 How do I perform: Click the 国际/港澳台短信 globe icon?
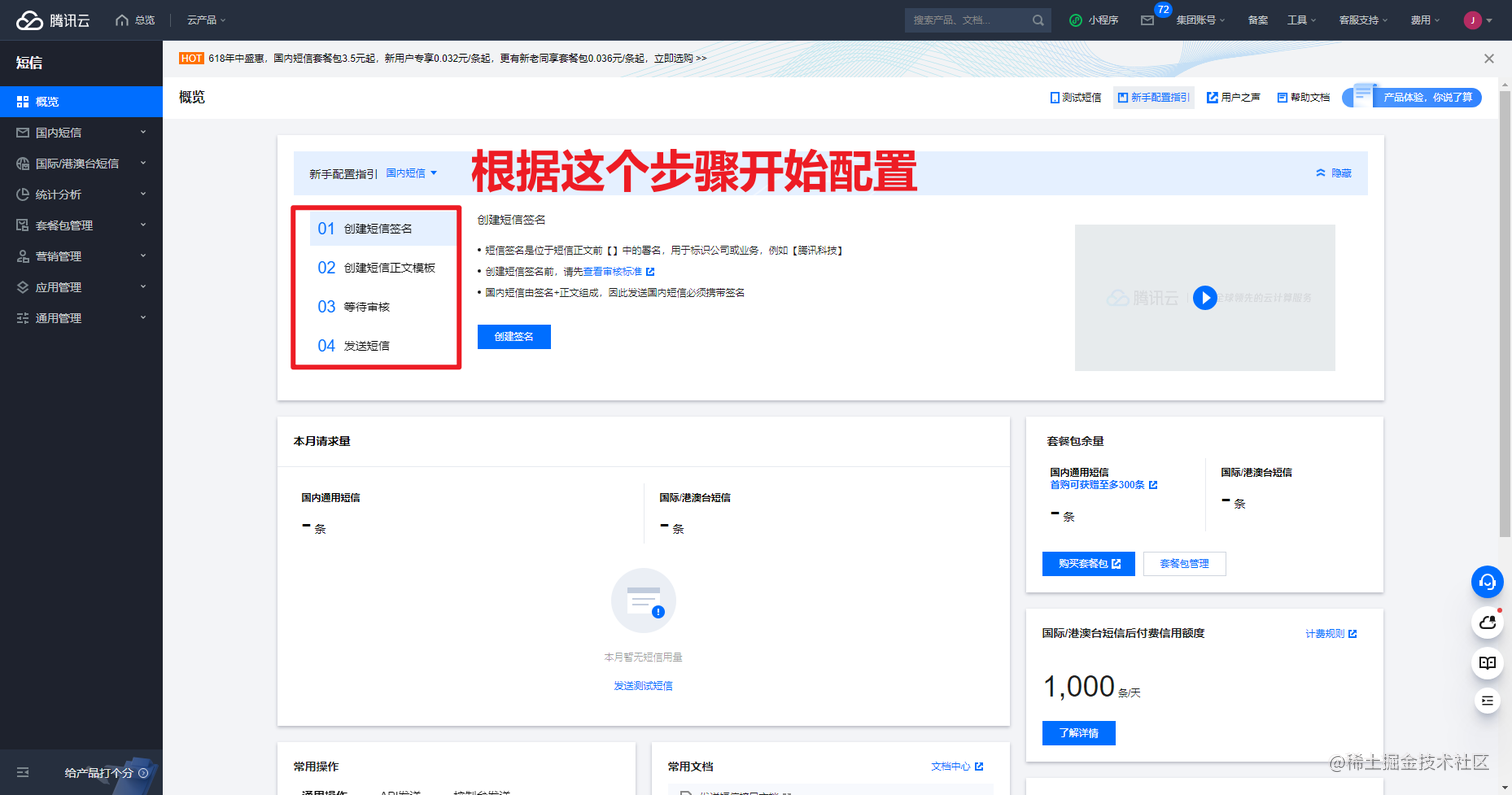[x=22, y=163]
